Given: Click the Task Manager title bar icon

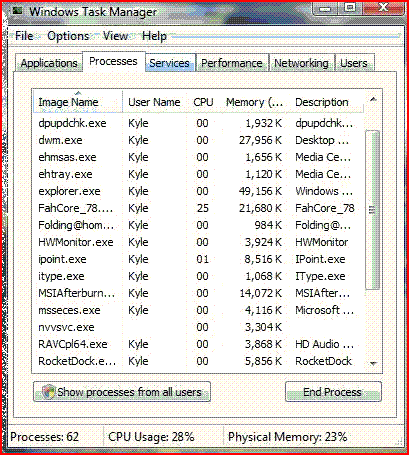Looking at the screenshot, I should point(17,10).
